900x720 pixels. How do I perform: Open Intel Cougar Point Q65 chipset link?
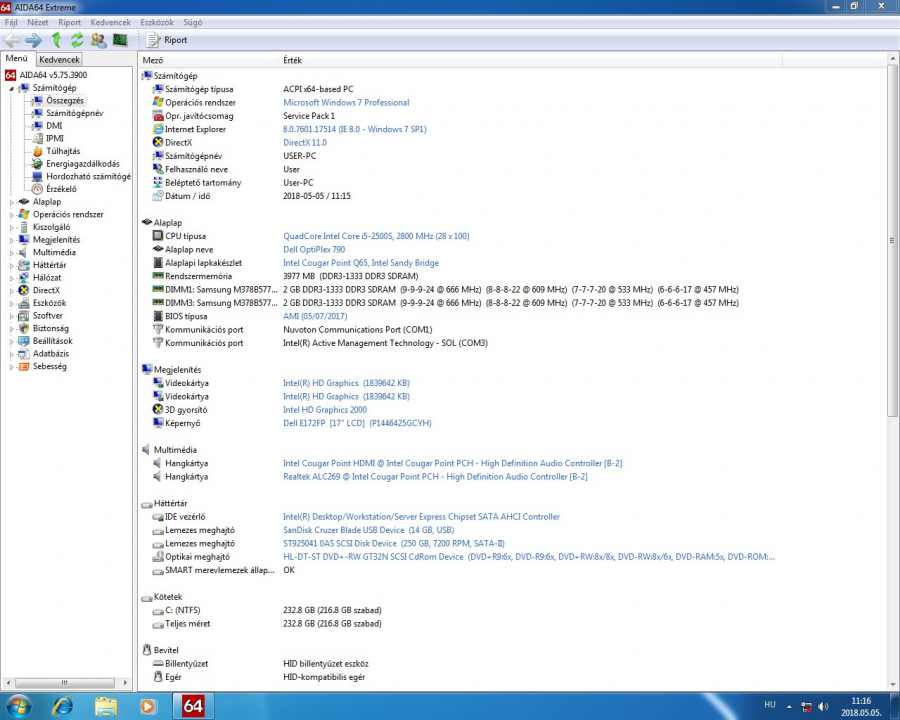(x=360, y=262)
